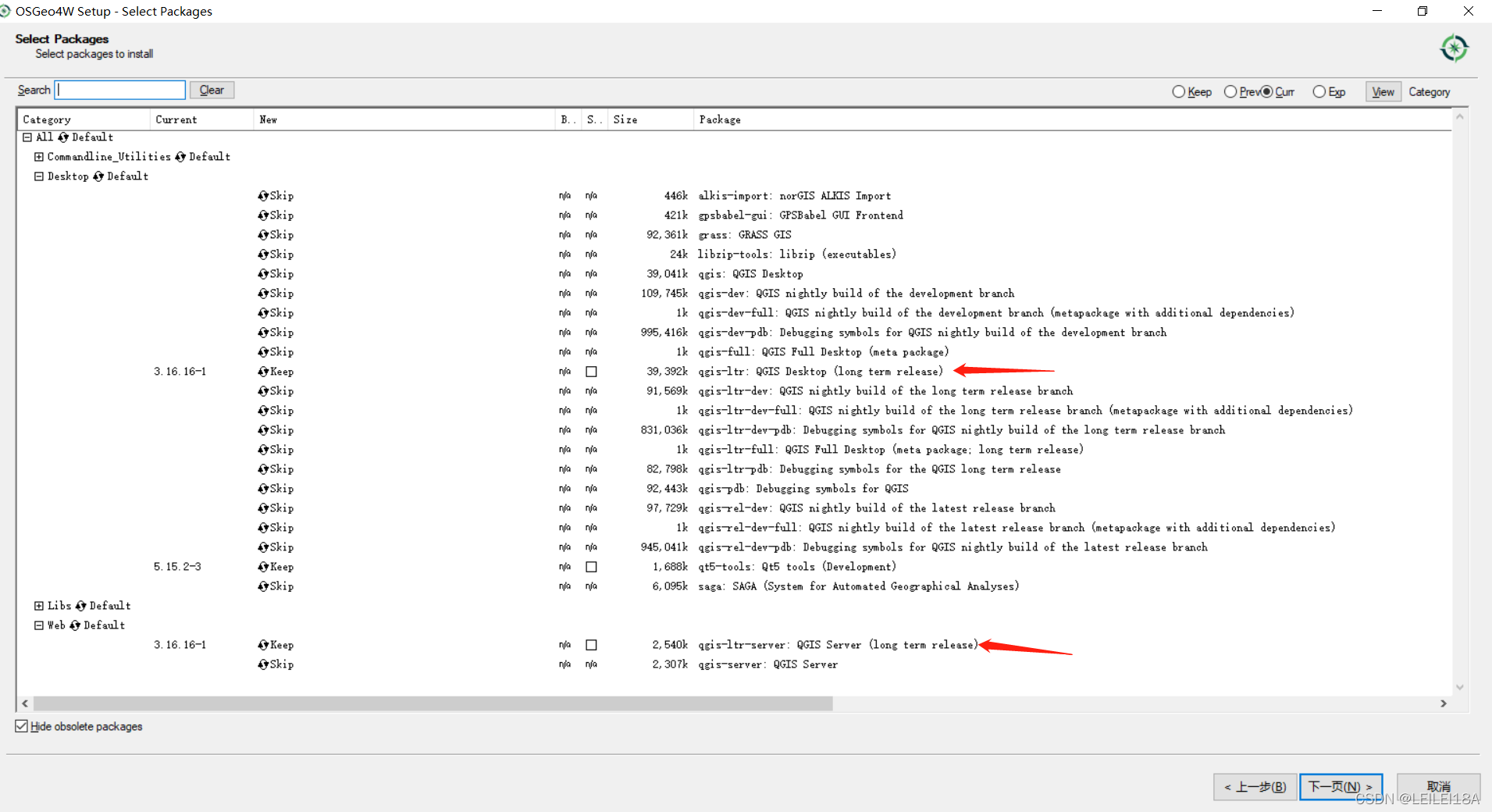Cycle action icon for qgis-ltr-full package
The width and height of the screenshot is (1492, 812).
click(x=263, y=450)
